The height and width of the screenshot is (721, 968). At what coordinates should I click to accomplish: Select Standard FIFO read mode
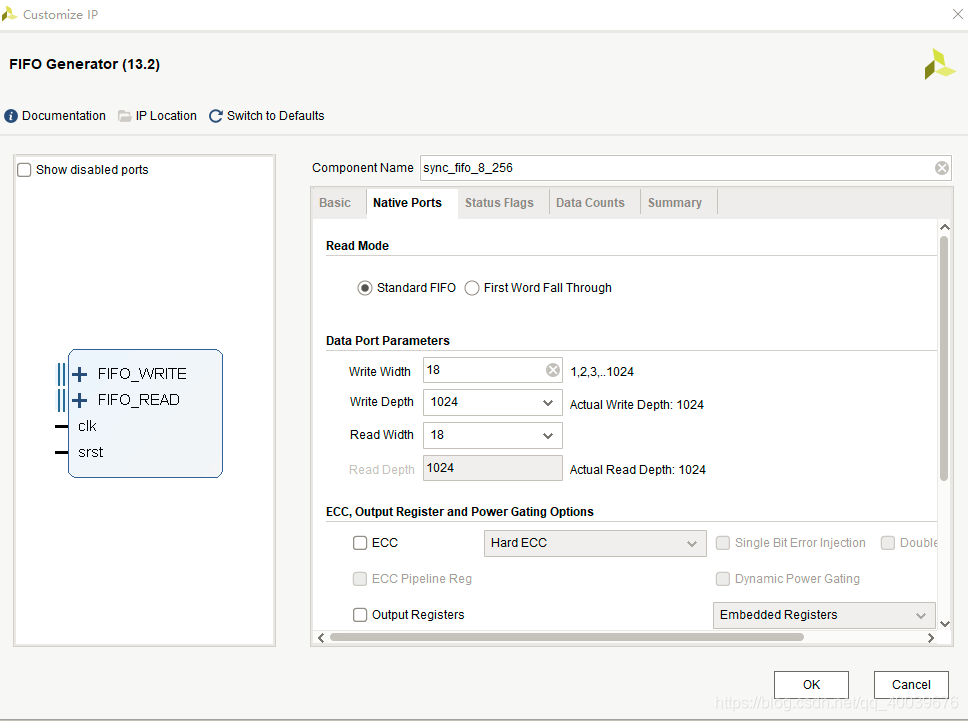tap(365, 288)
